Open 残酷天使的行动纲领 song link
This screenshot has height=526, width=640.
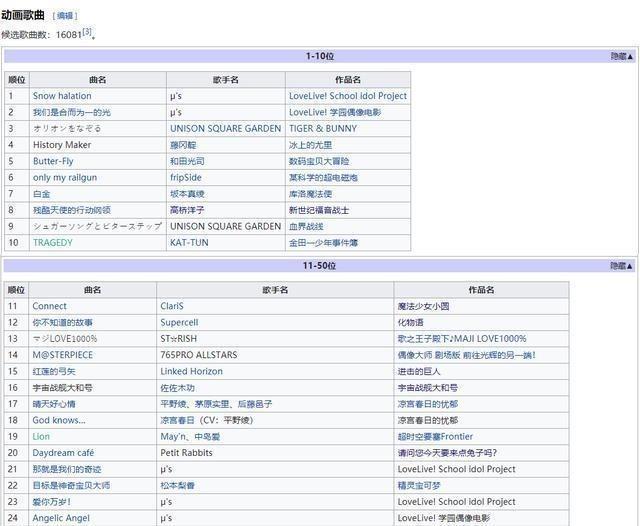point(72,210)
